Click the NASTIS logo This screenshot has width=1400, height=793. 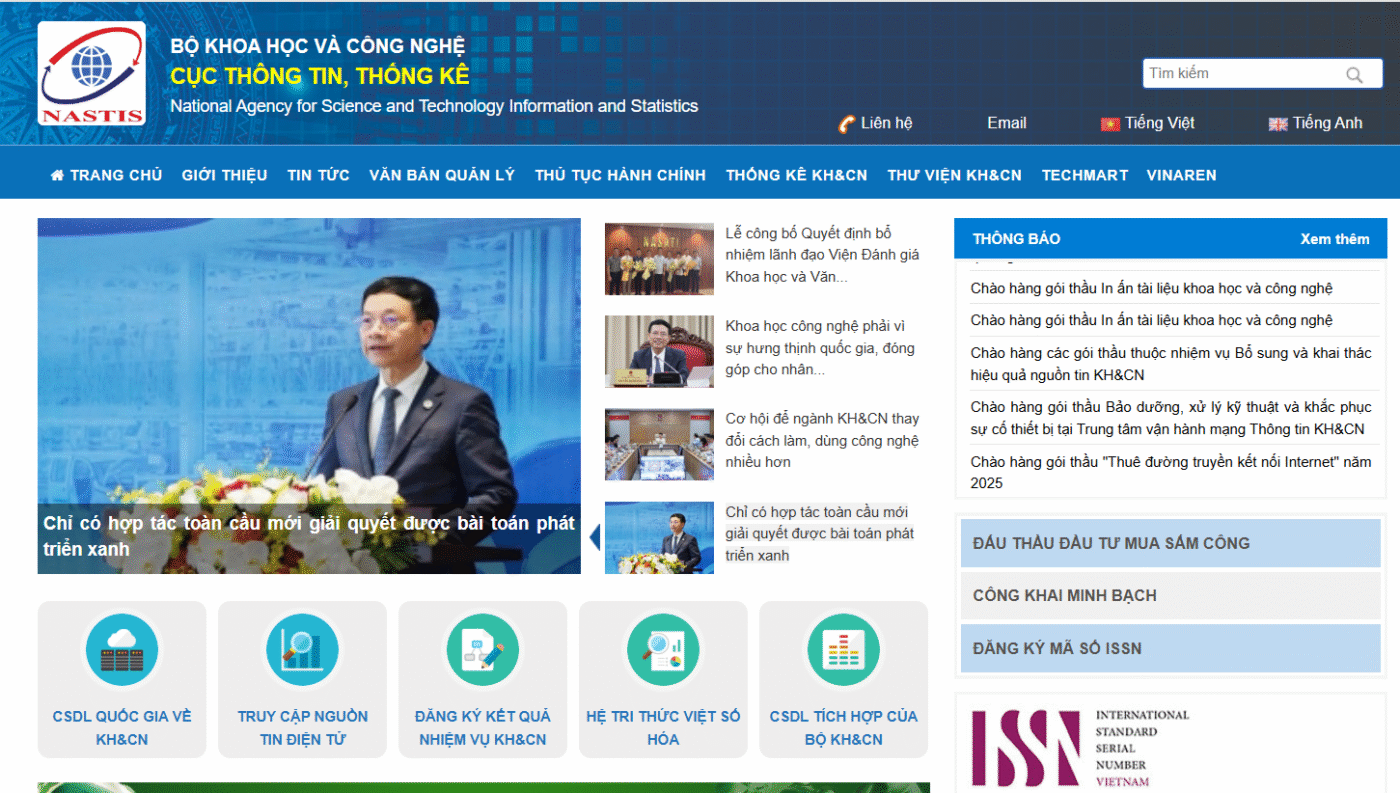(x=91, y=74)
